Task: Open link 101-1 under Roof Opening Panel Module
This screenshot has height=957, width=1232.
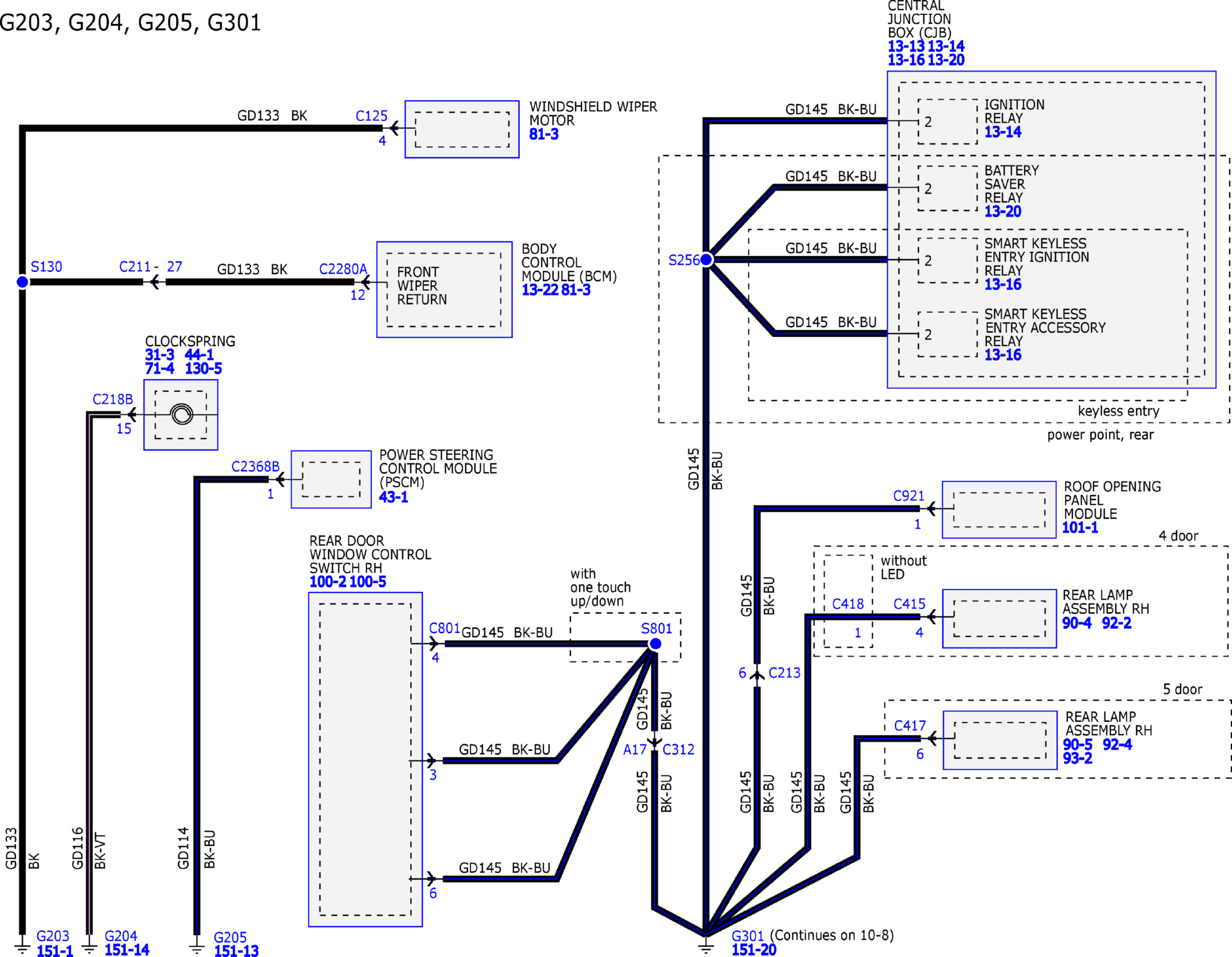Action: point(1079,527)
